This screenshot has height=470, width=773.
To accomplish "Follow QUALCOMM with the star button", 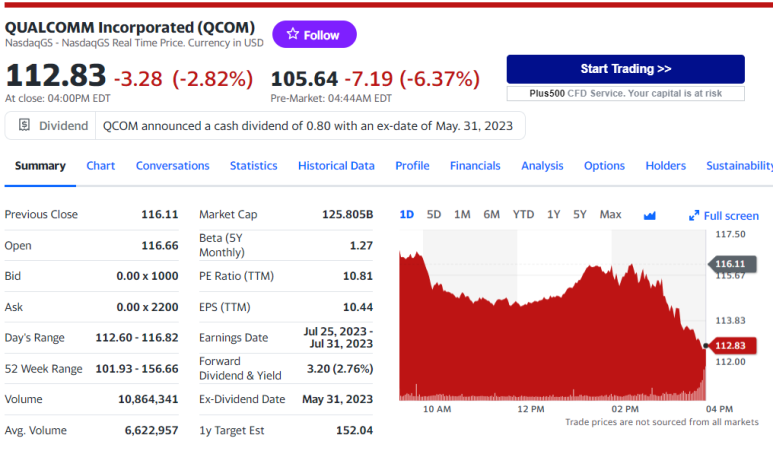I will pos(314,35).
